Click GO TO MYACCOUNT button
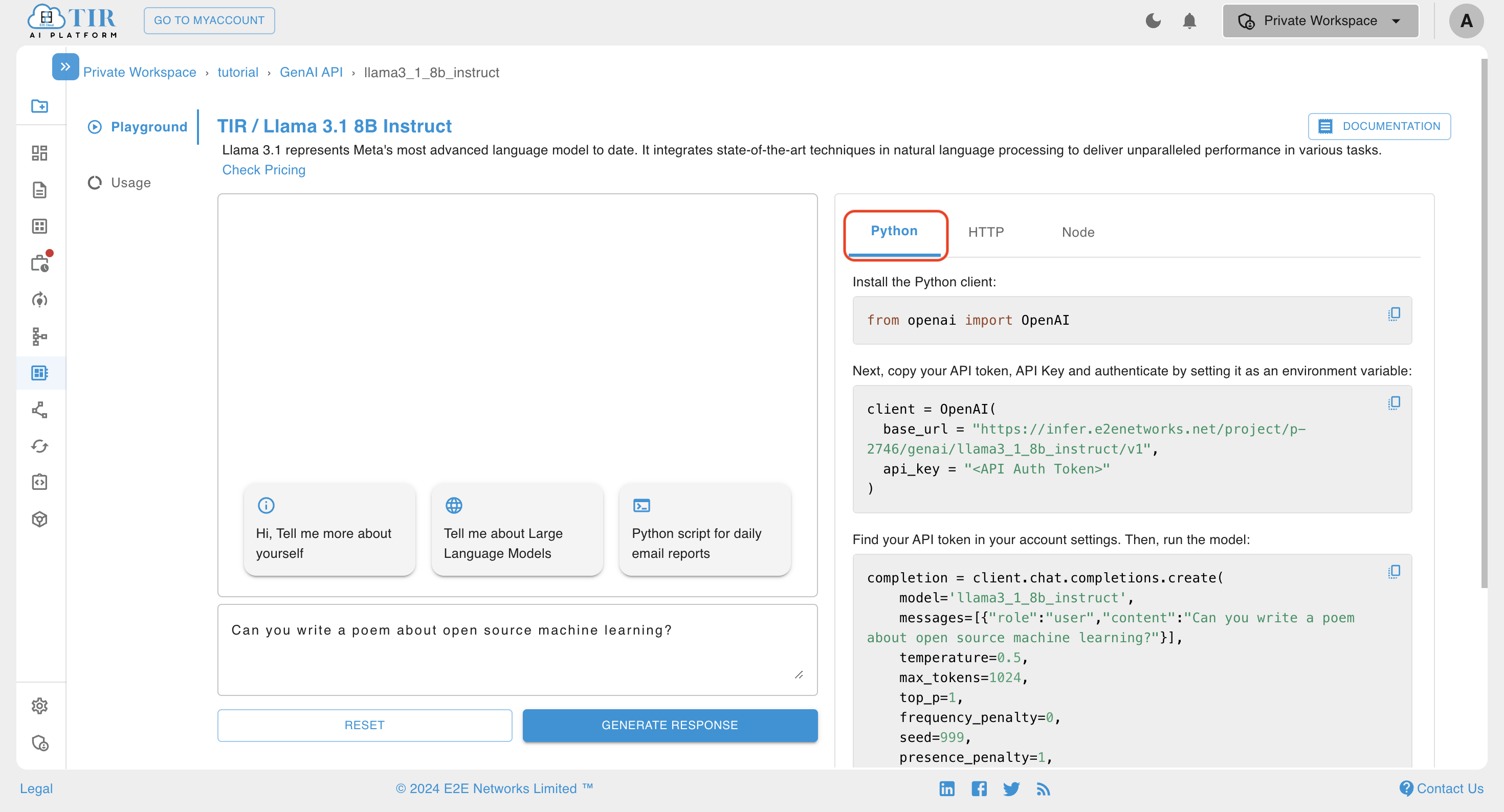The width and height of the screenshot is (1504, 812). (209, 20)
